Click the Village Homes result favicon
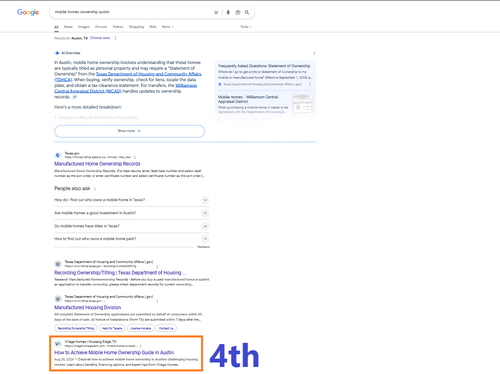Screen dimensions: 500x374 point(58,344)
